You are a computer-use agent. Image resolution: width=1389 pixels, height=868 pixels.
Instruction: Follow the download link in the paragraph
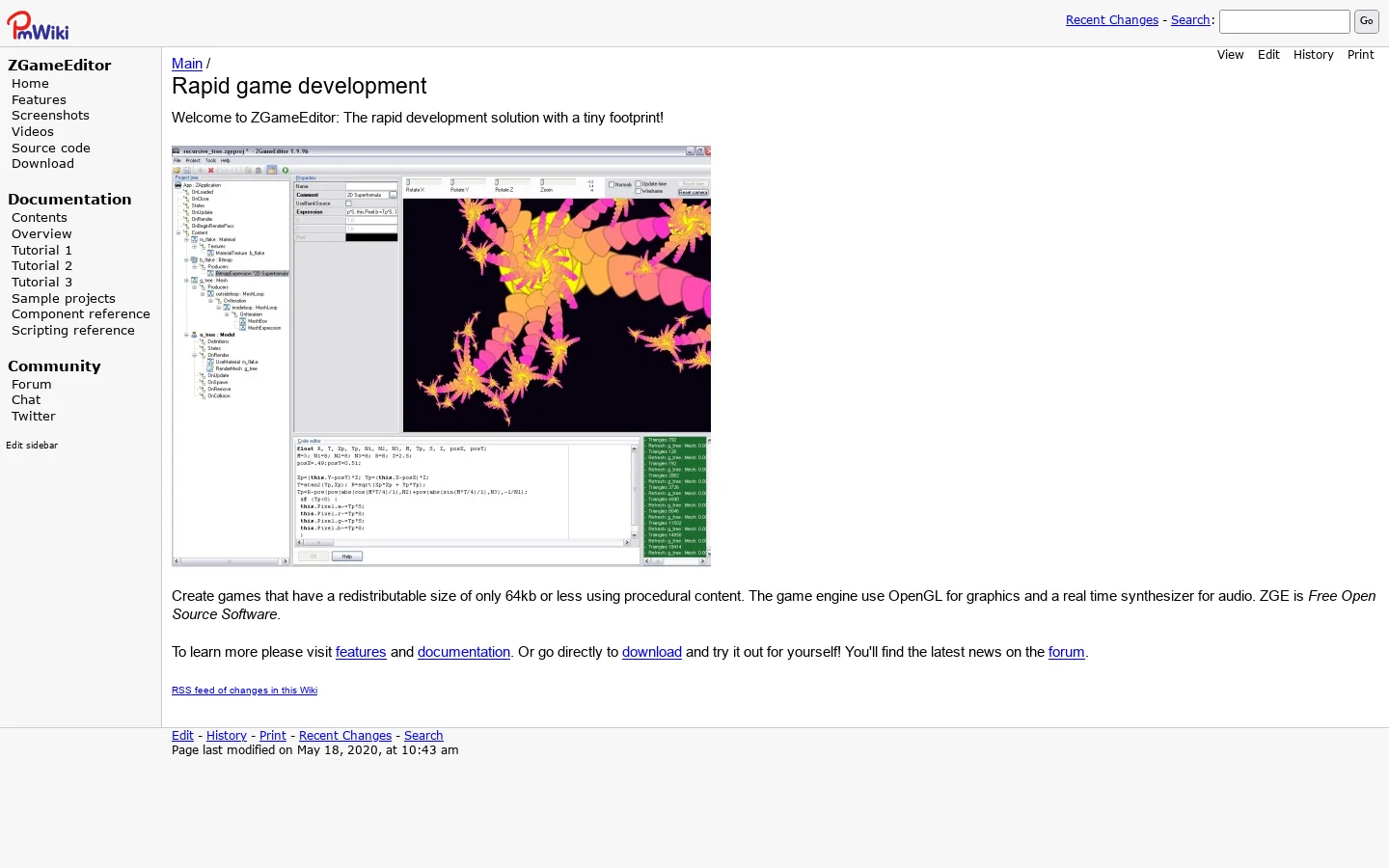(652, 652)
